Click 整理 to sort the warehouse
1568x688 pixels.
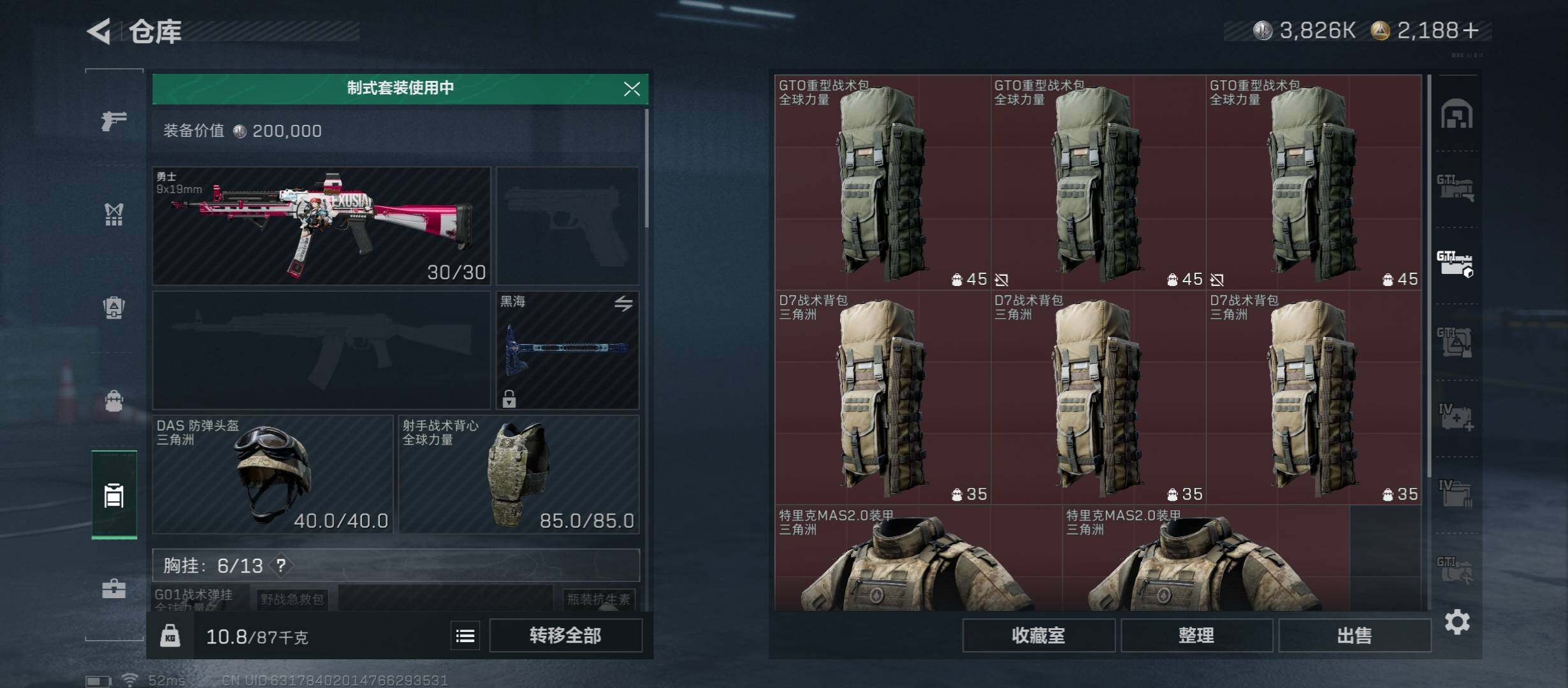click(x=1196, y=636)
